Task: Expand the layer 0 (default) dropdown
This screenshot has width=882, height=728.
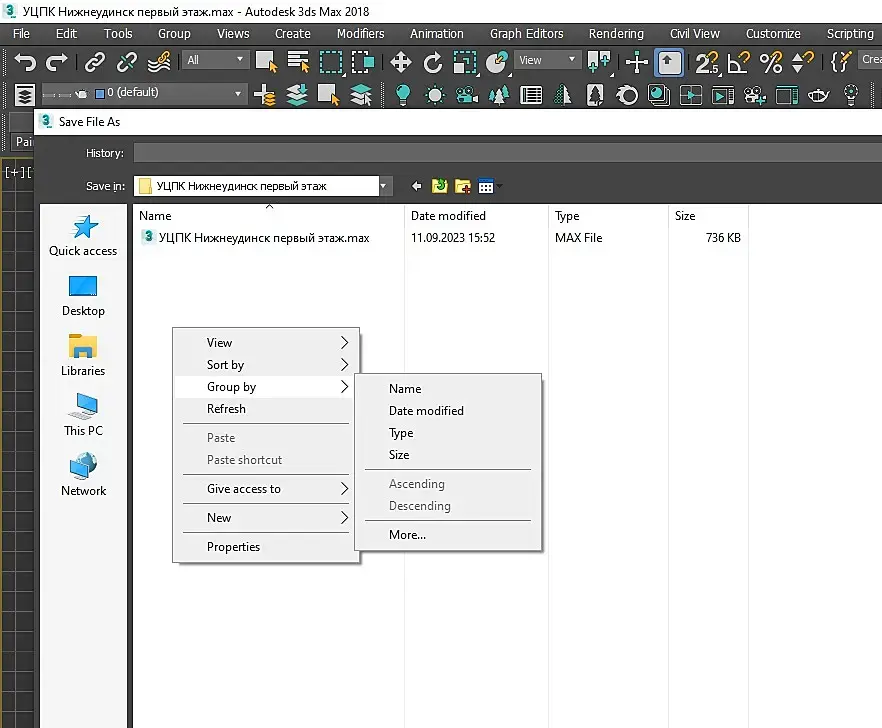Action: coord(238,93)
